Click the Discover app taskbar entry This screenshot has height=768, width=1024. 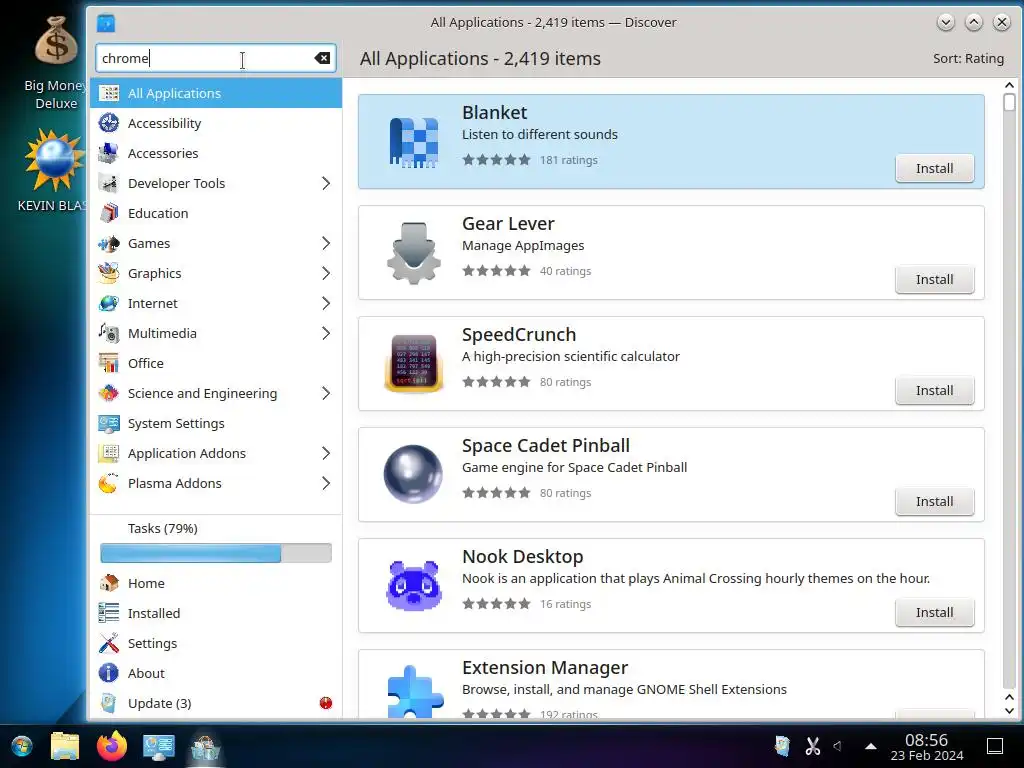click(x=206, y=746)
